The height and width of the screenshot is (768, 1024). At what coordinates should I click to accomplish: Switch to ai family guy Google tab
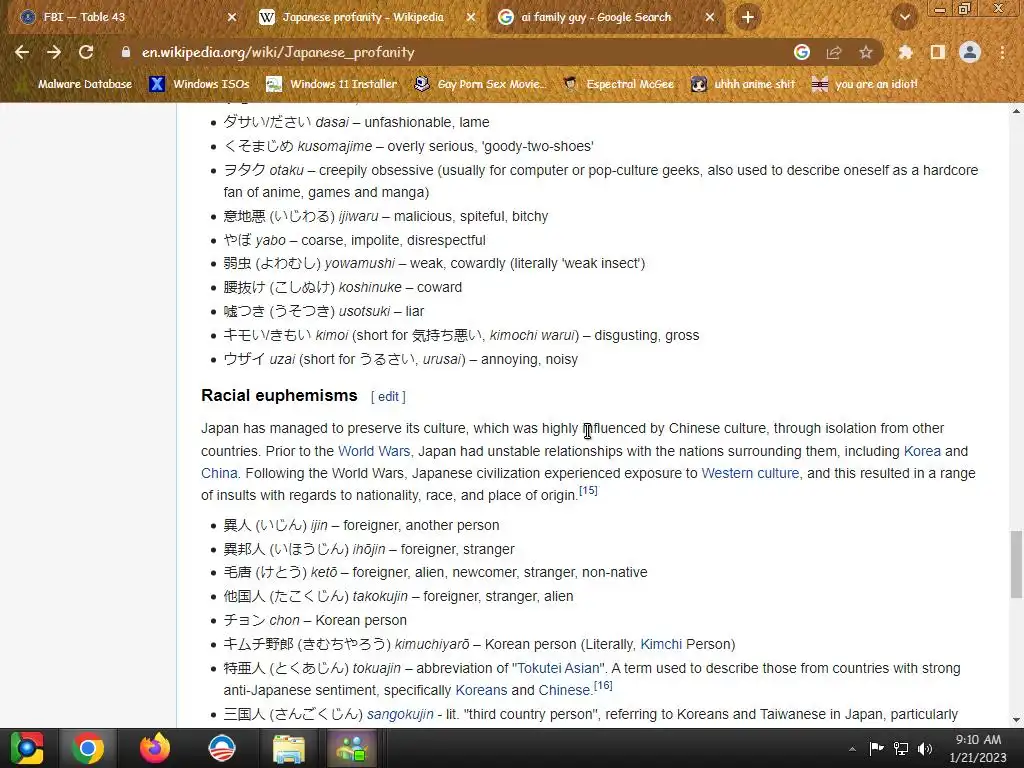pyautogui.click(x=605, y=18)
